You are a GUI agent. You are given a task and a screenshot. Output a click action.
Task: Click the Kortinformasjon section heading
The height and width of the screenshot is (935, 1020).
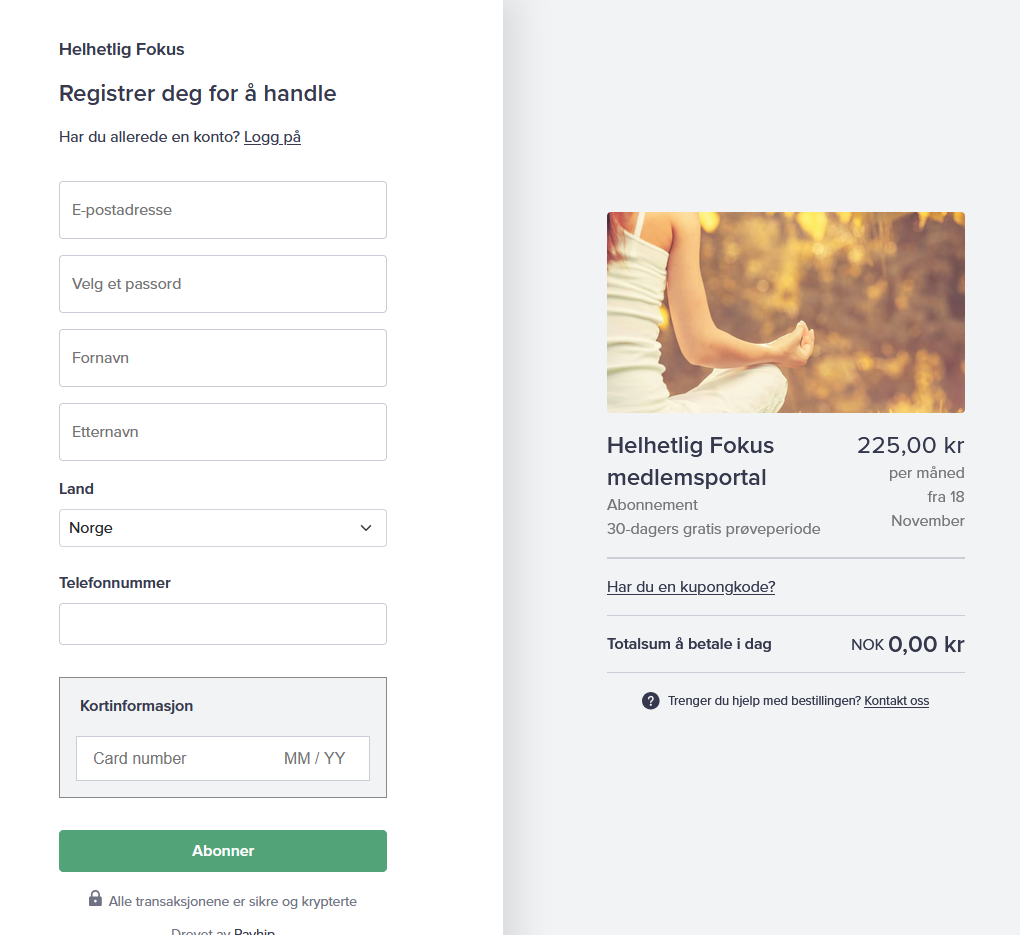[136, 706]
